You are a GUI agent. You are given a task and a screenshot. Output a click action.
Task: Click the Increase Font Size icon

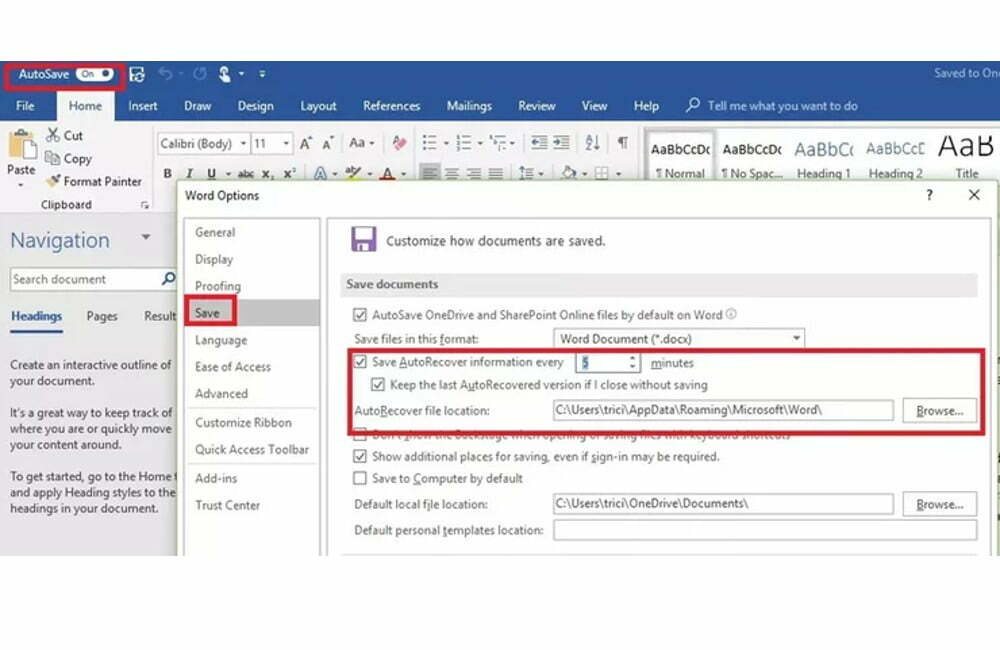click(307, 143)
